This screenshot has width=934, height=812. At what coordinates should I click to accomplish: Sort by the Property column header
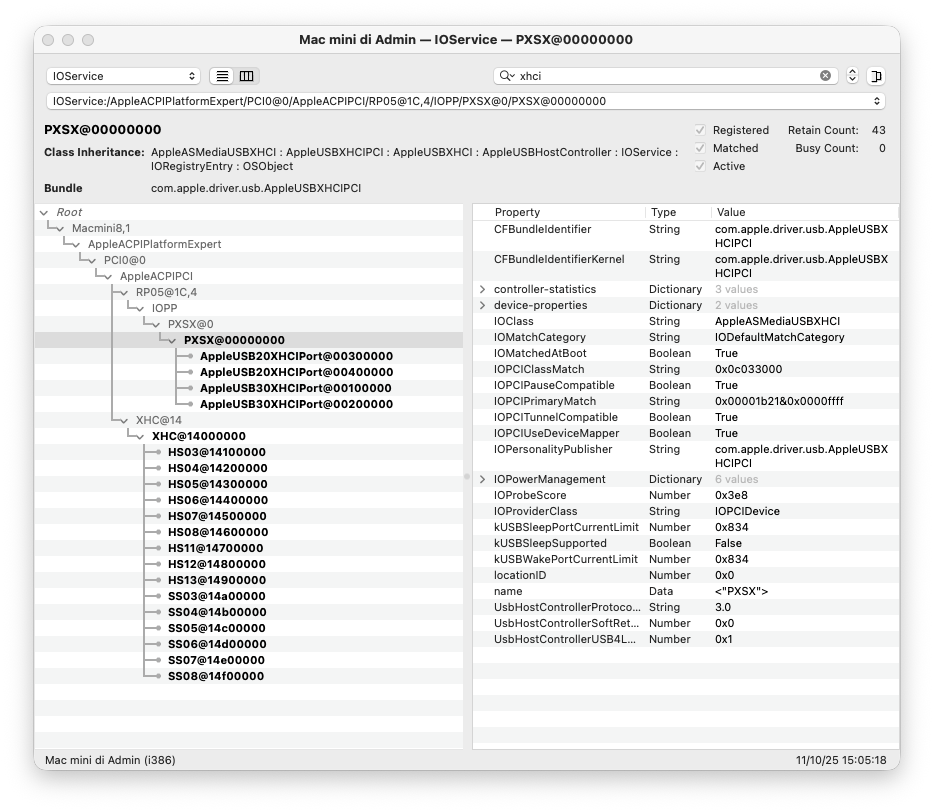517,212
